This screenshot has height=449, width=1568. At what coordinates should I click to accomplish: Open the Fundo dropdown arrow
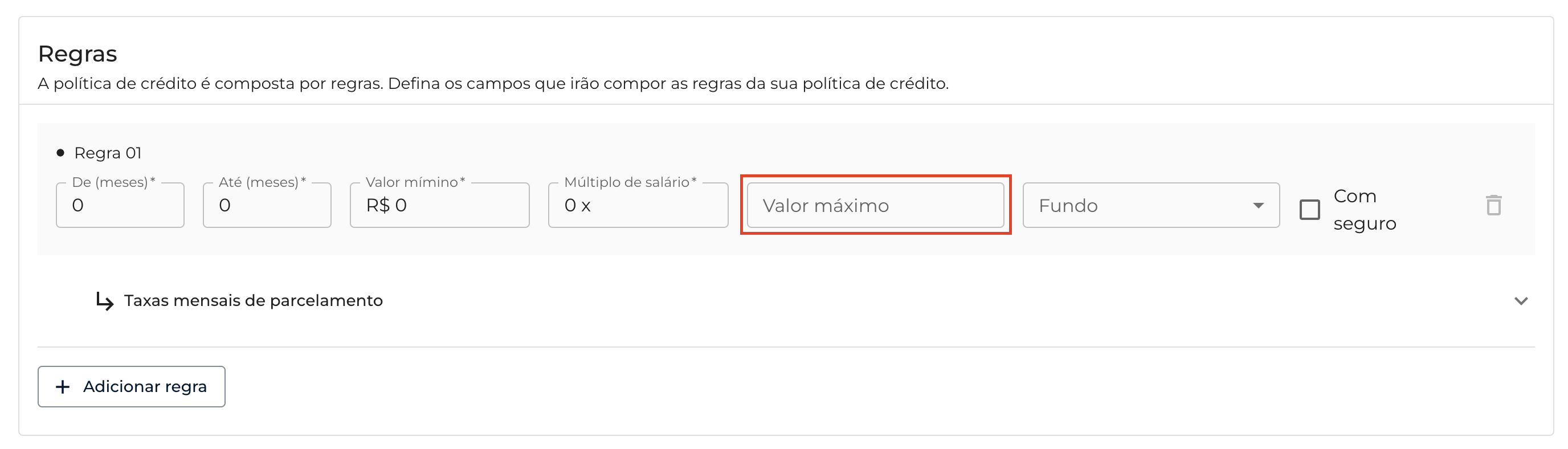pos(1258,206)
